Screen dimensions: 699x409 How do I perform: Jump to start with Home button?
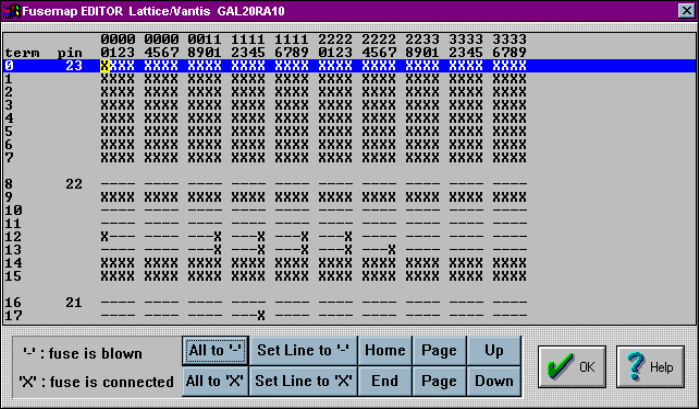click(x=385, y=351)
